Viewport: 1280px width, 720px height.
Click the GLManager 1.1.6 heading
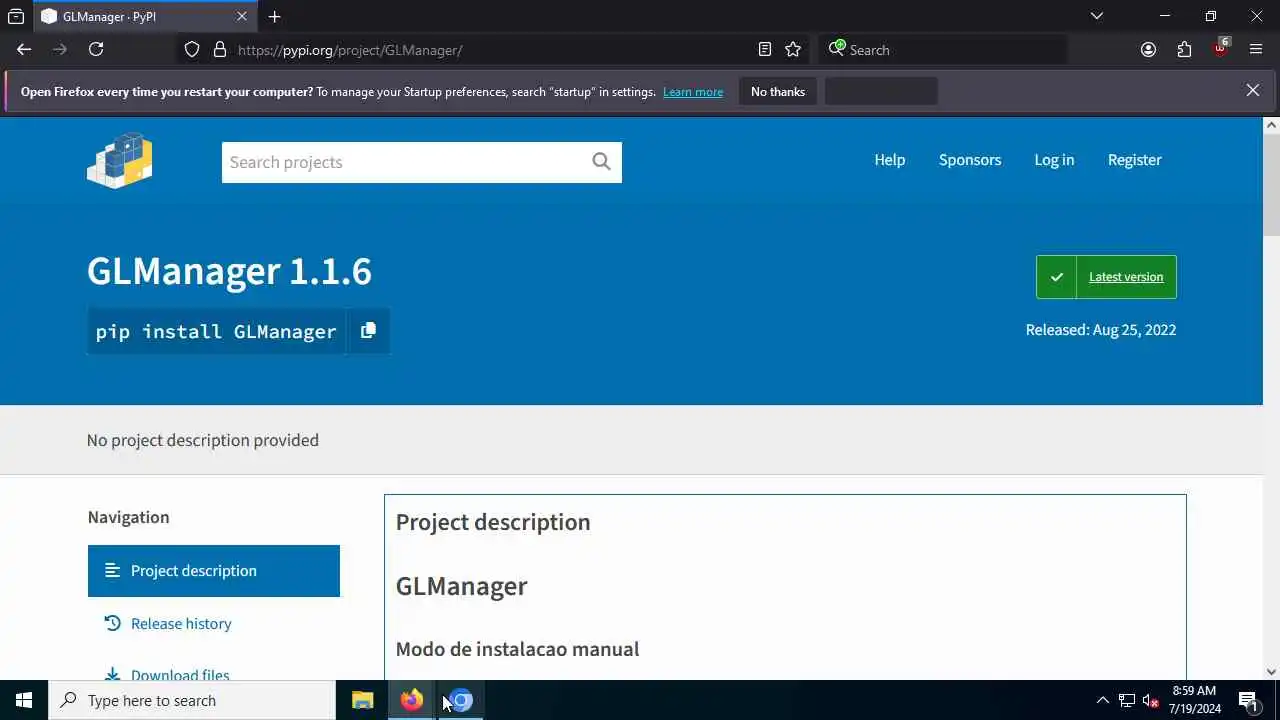[x=229, y=271]
